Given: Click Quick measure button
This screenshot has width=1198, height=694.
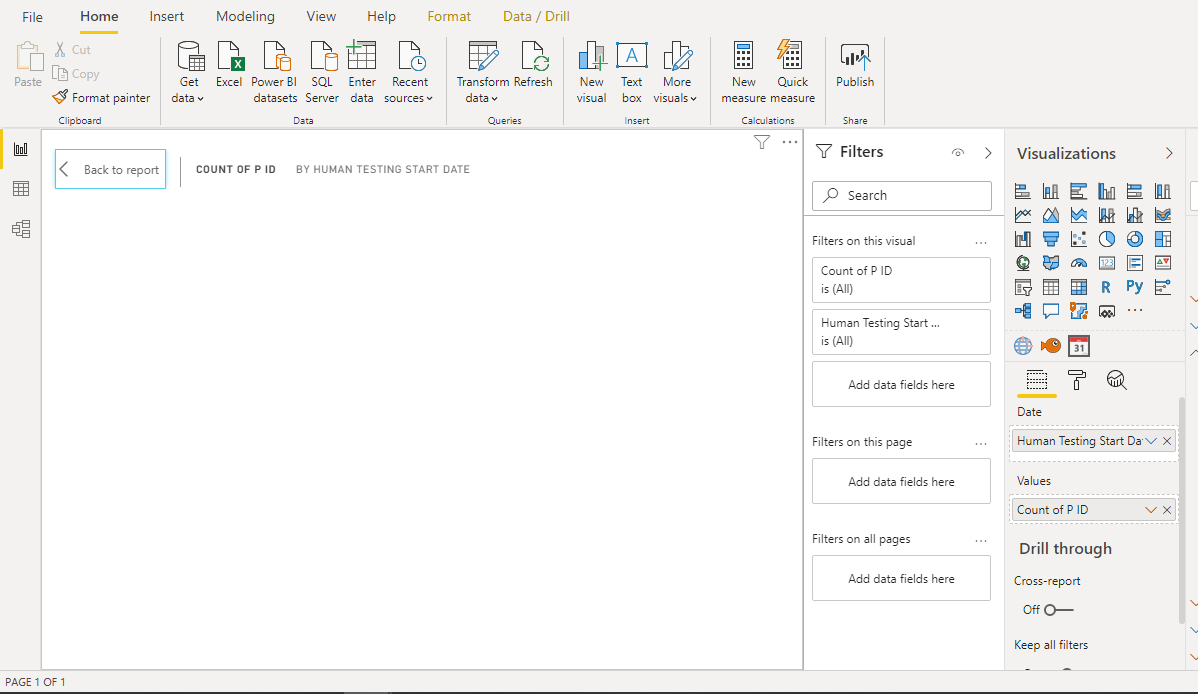Looking at the screenshot, I should (792, 73).
